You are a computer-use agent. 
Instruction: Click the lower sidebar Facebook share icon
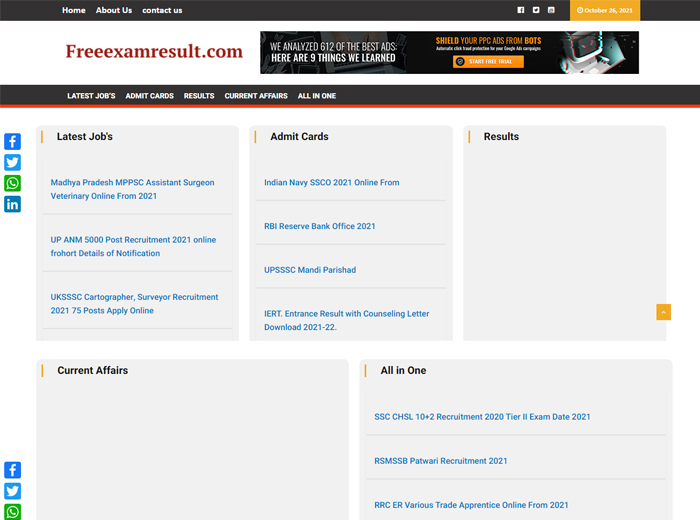tap(12, 470)
